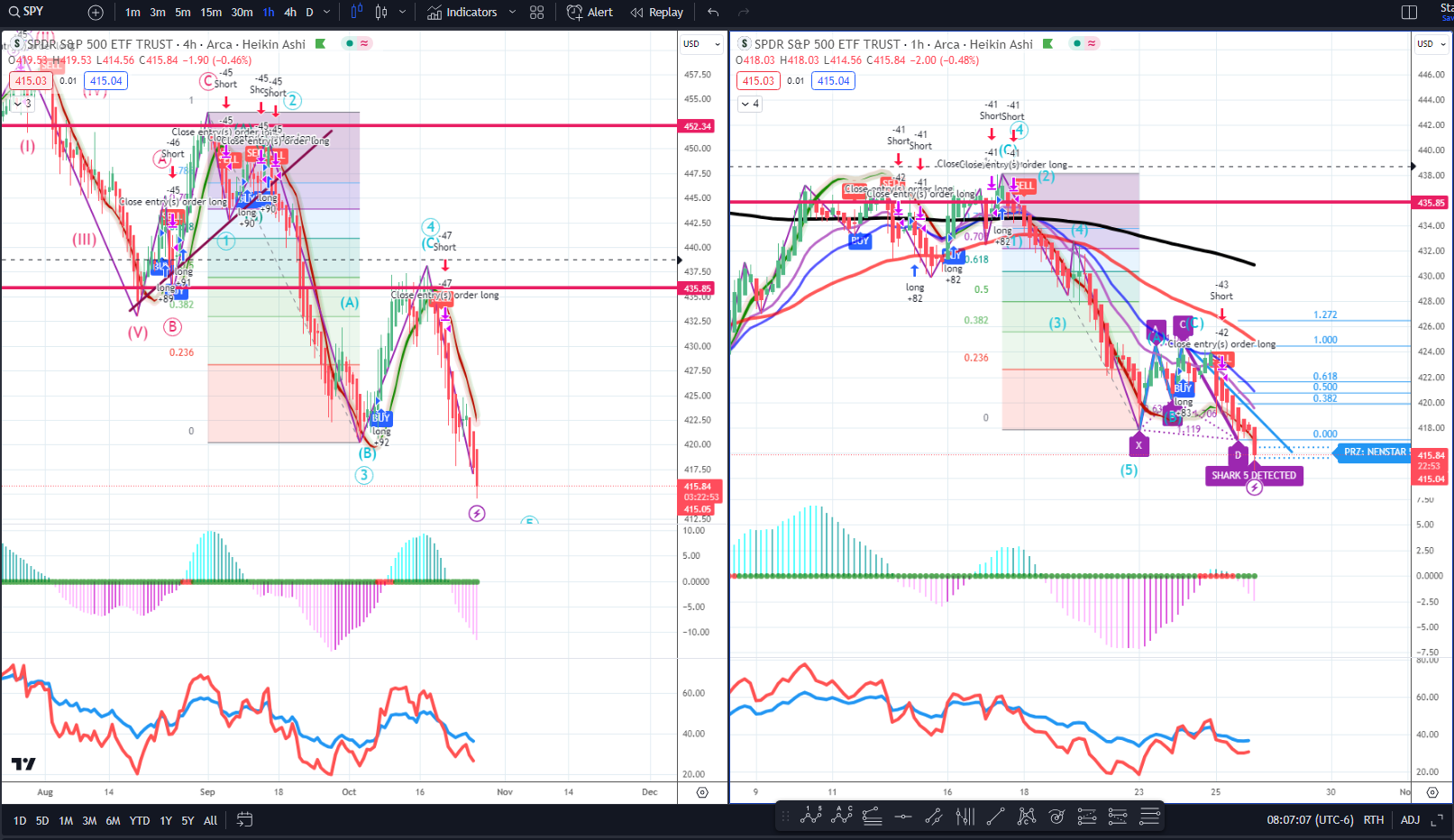Viewport: 1454px width, 840px height.
Task: Click the 415.03 sell button on 1h chart
Action: [x=758, y=81]
